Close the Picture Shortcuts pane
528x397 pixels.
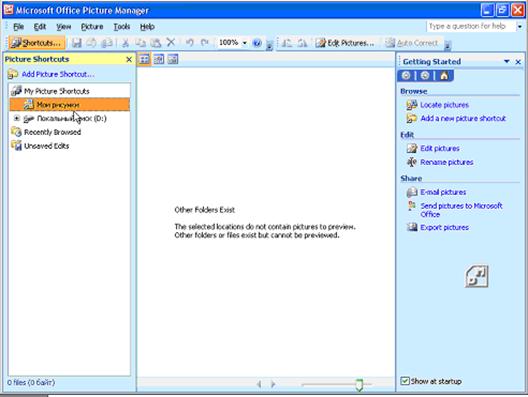[x=129, y=60]
